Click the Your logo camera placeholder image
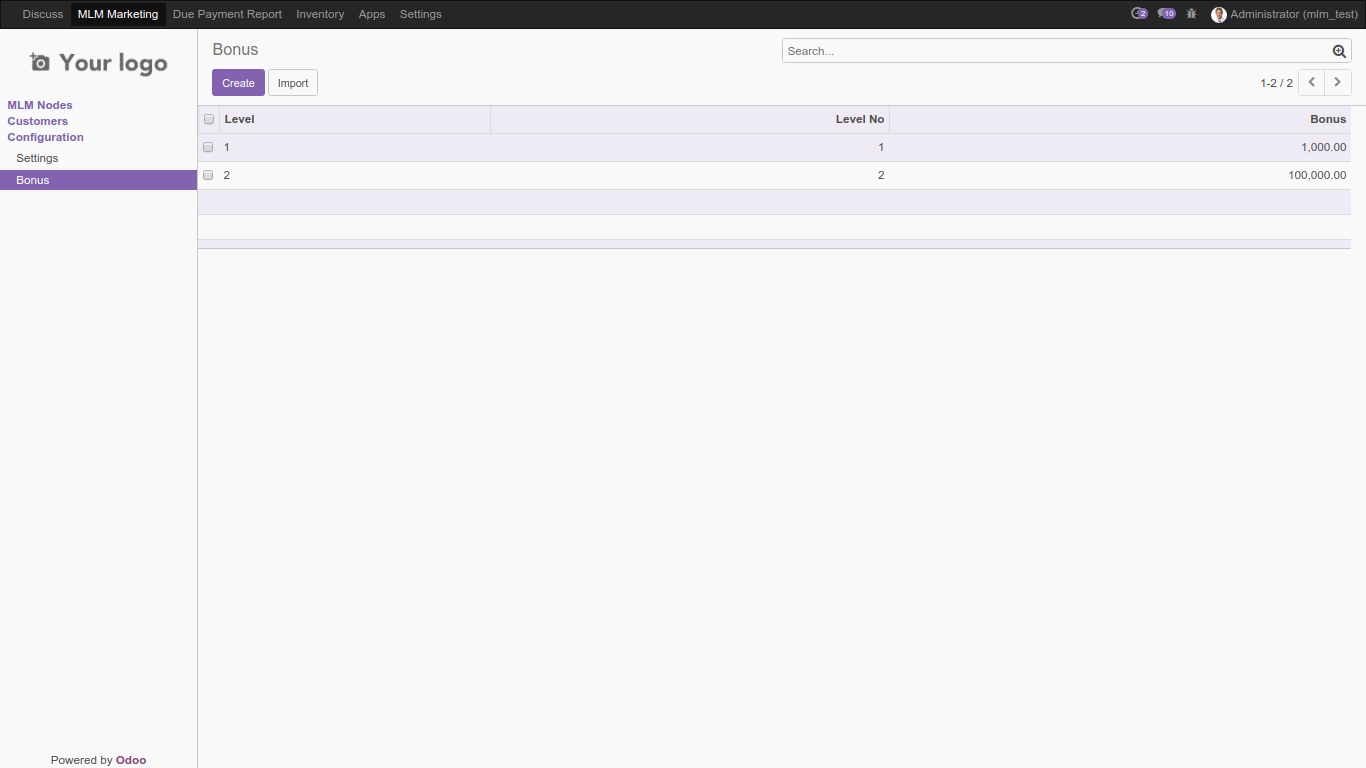 tap(40, 62)
